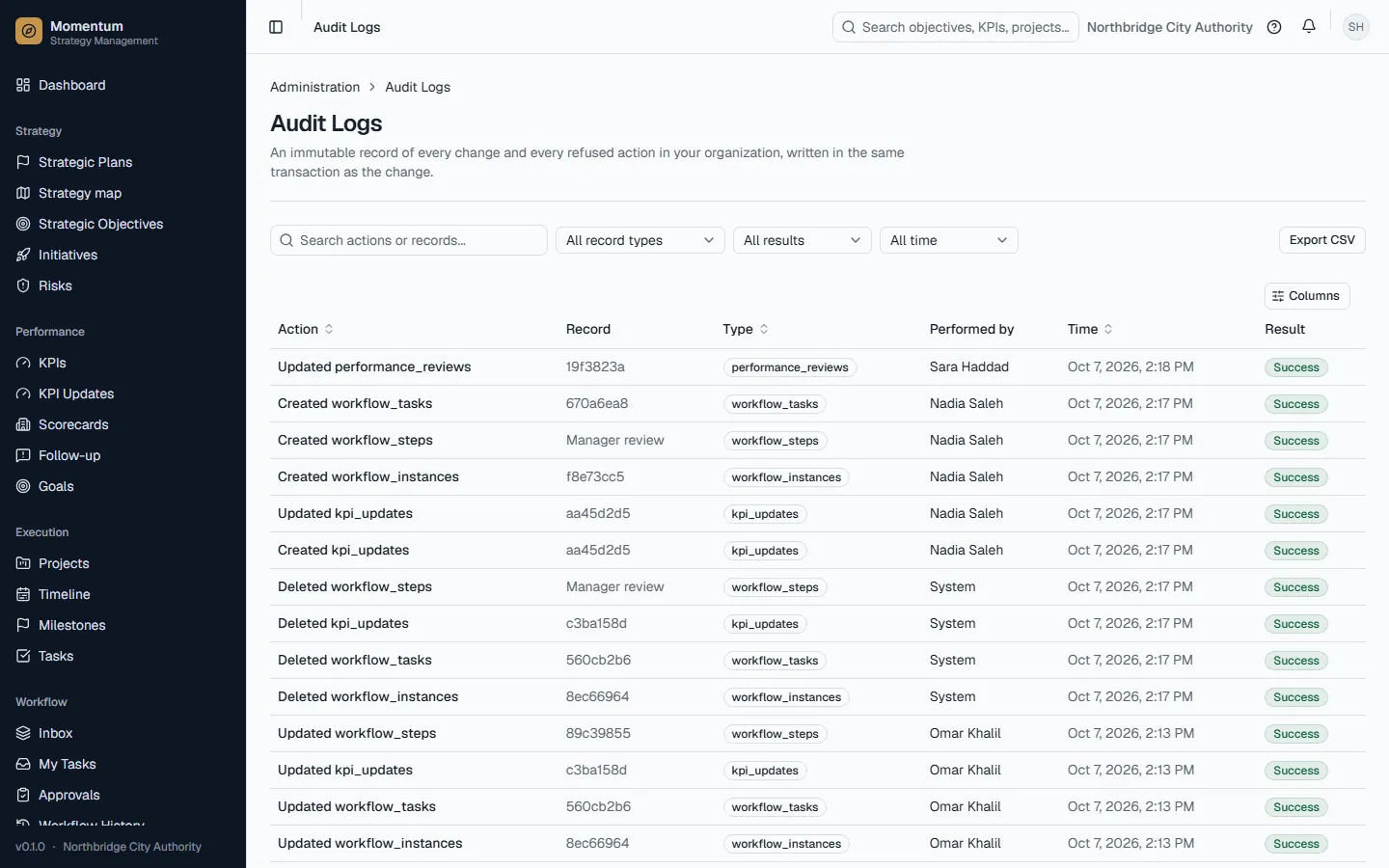Open Milestones in sidebar
The height and width of the screenshot is (868, 1389).
tap(72, 625)
